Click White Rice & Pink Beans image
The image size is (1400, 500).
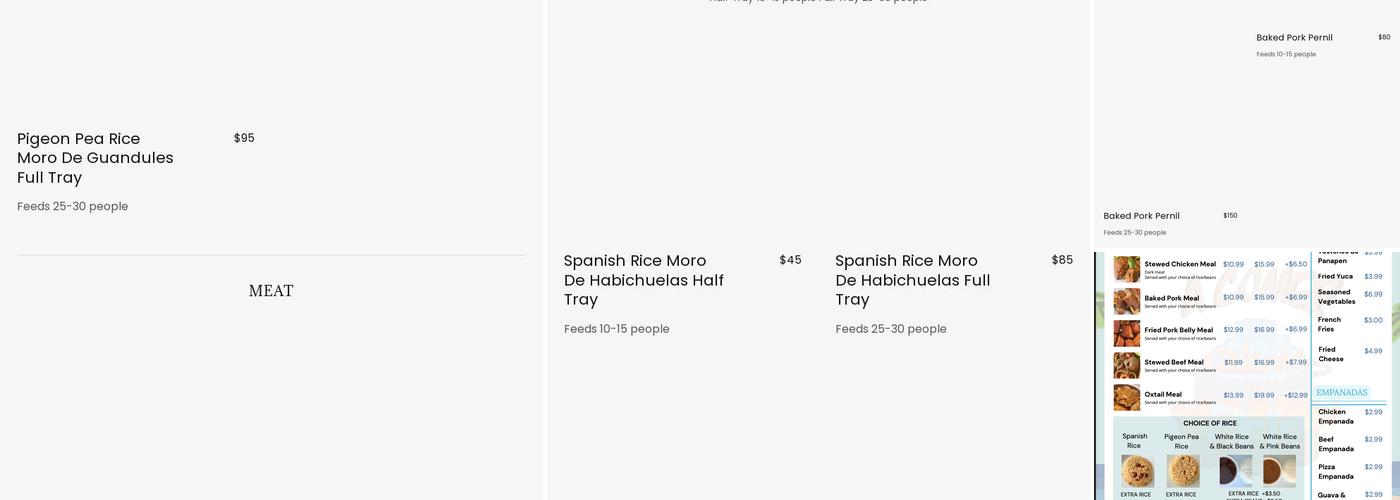[1280, 470]
